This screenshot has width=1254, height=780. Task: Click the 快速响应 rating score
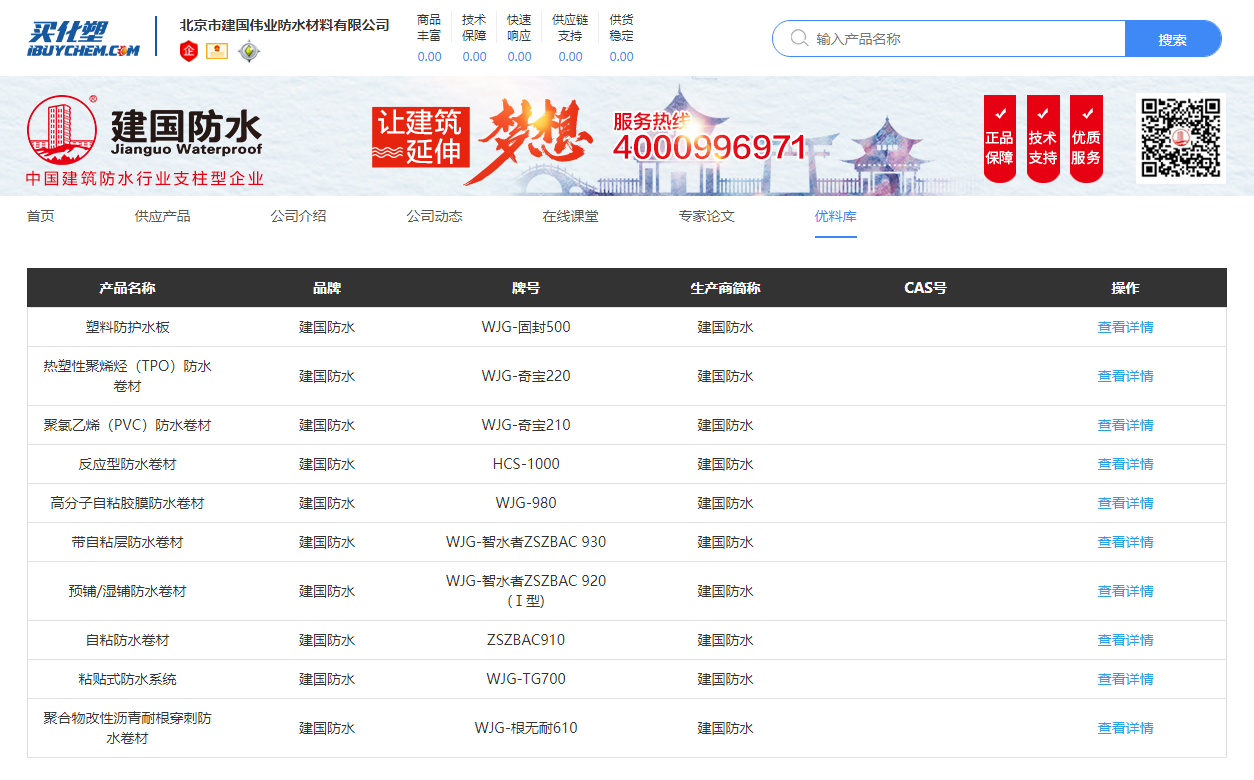coord(519,57)
